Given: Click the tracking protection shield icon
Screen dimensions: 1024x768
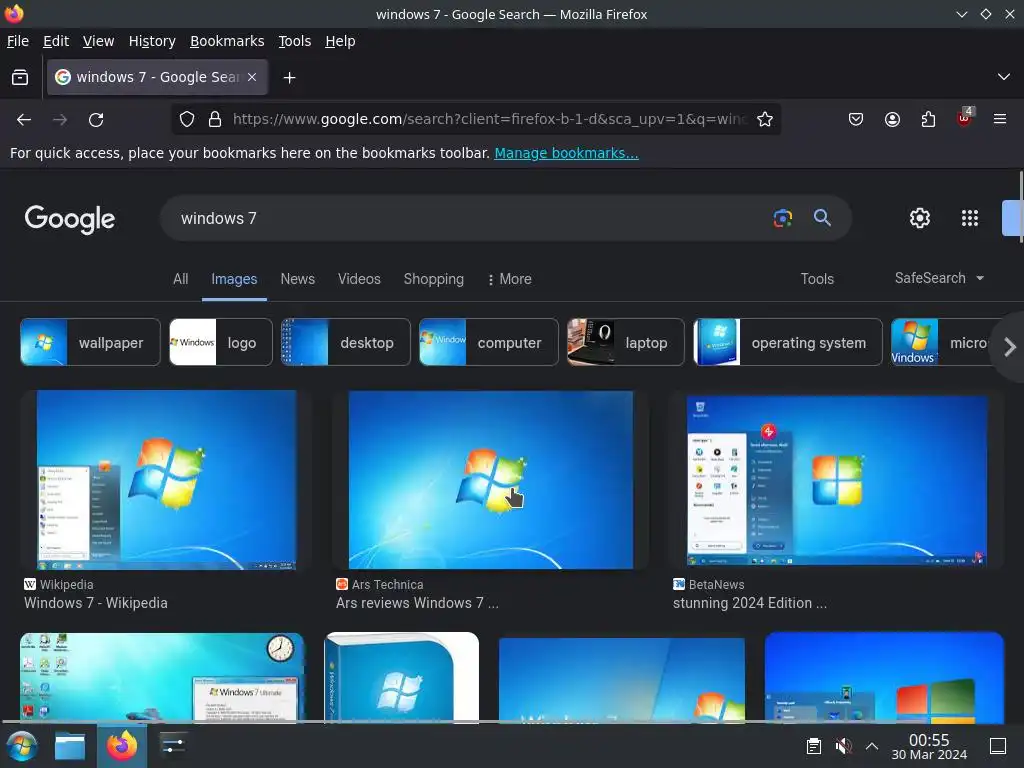Looking at the screenshot, I should 187,120.
